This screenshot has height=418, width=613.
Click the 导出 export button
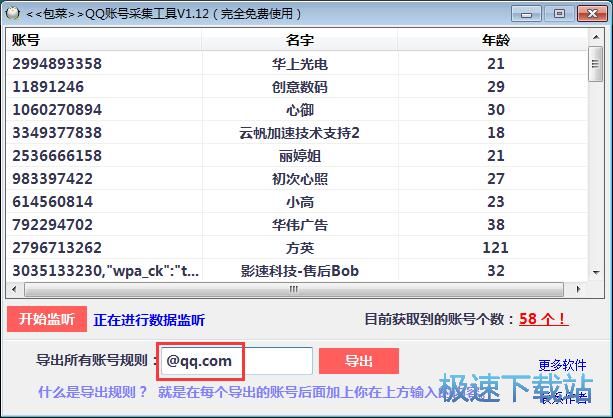pos(359,361)
